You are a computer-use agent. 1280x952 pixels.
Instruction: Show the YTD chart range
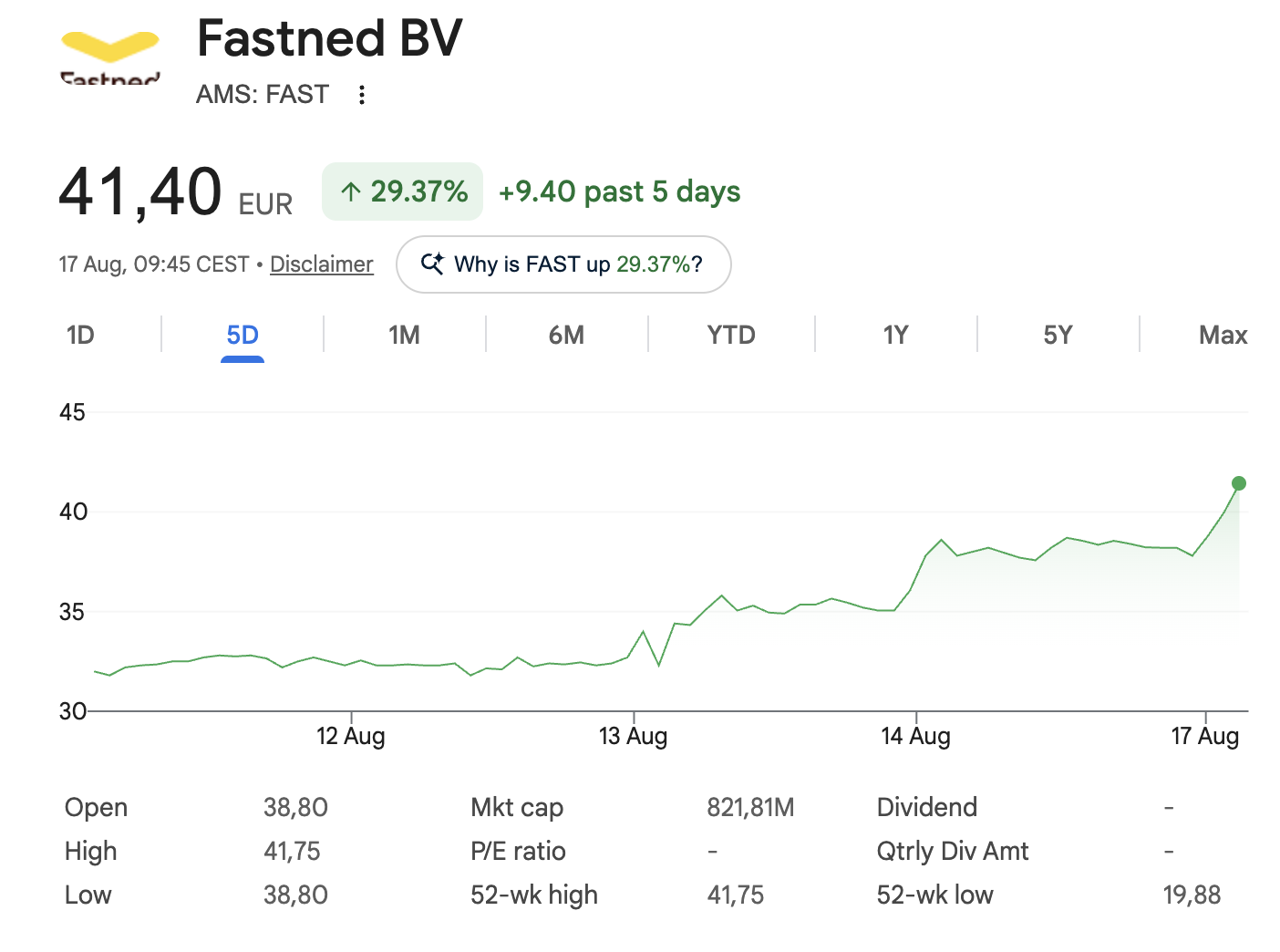pos(731,336)
